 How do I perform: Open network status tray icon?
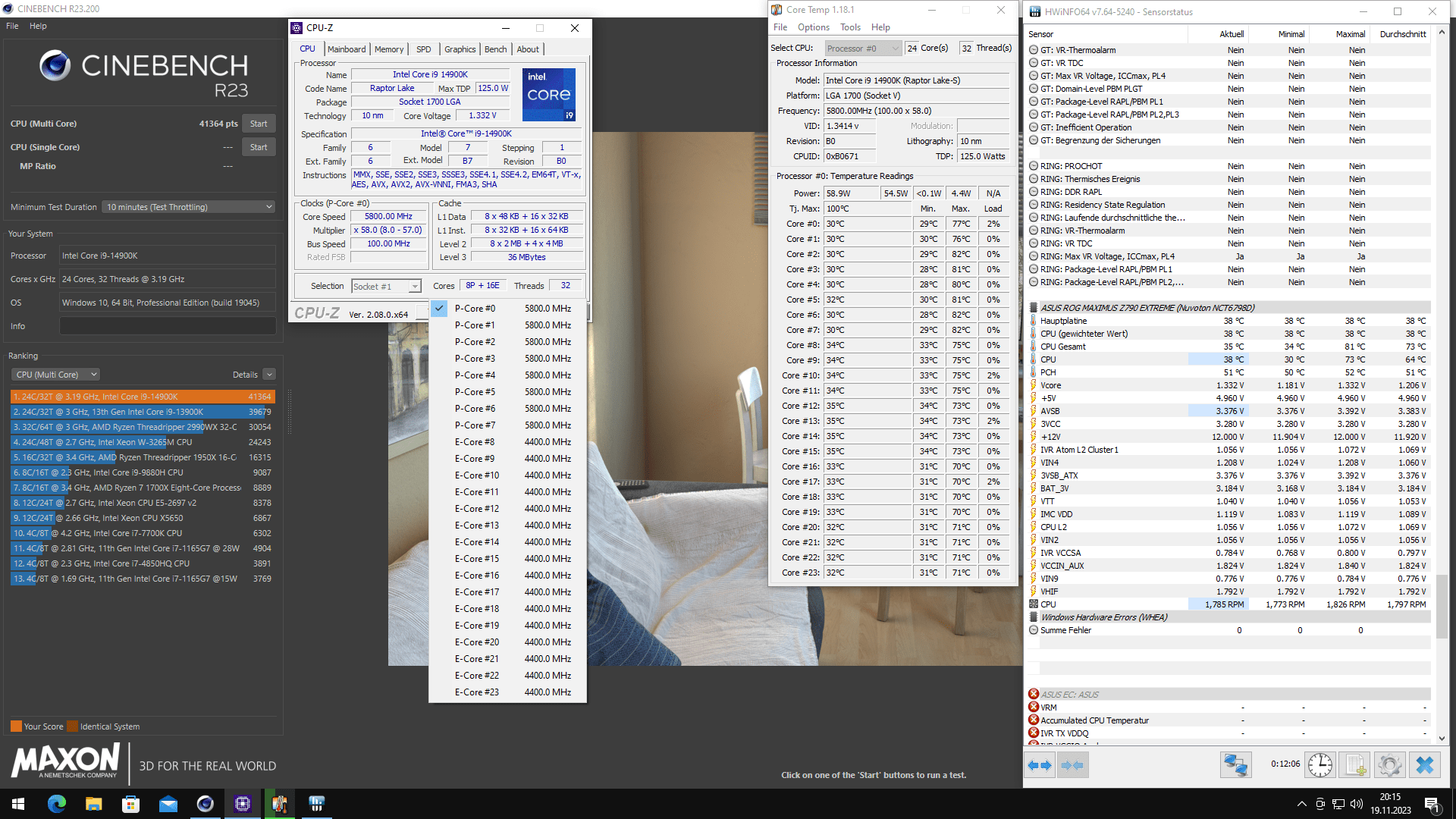pyautogui.click(x=1338, y=804)
